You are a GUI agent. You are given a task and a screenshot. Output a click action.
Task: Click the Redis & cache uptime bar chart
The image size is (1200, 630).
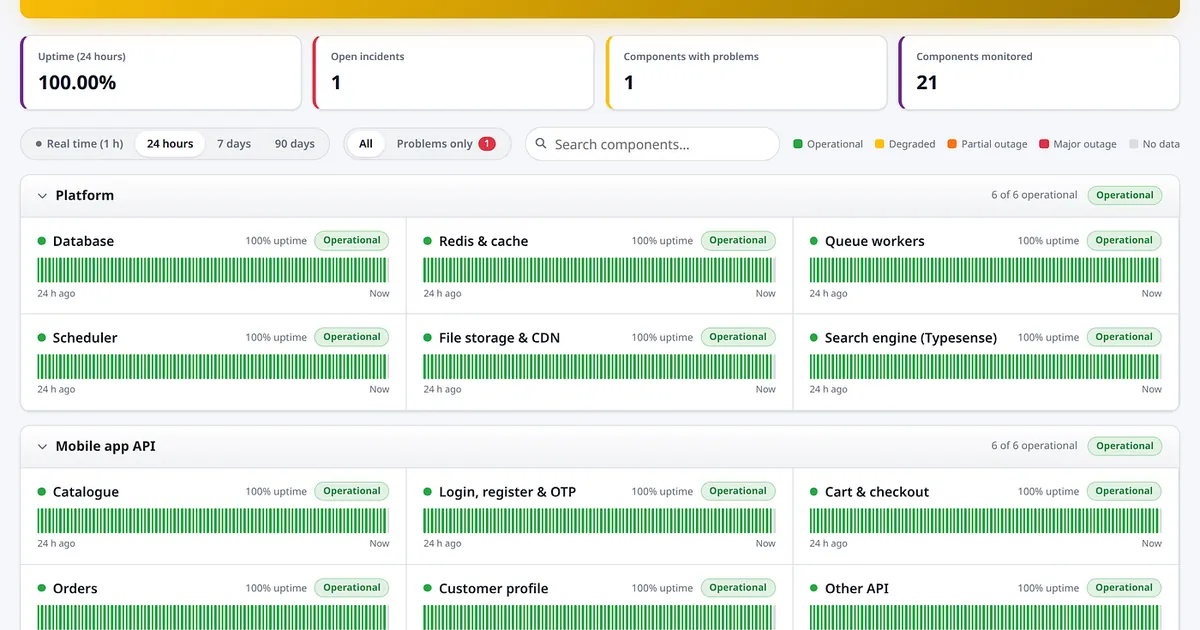(599, 270)
